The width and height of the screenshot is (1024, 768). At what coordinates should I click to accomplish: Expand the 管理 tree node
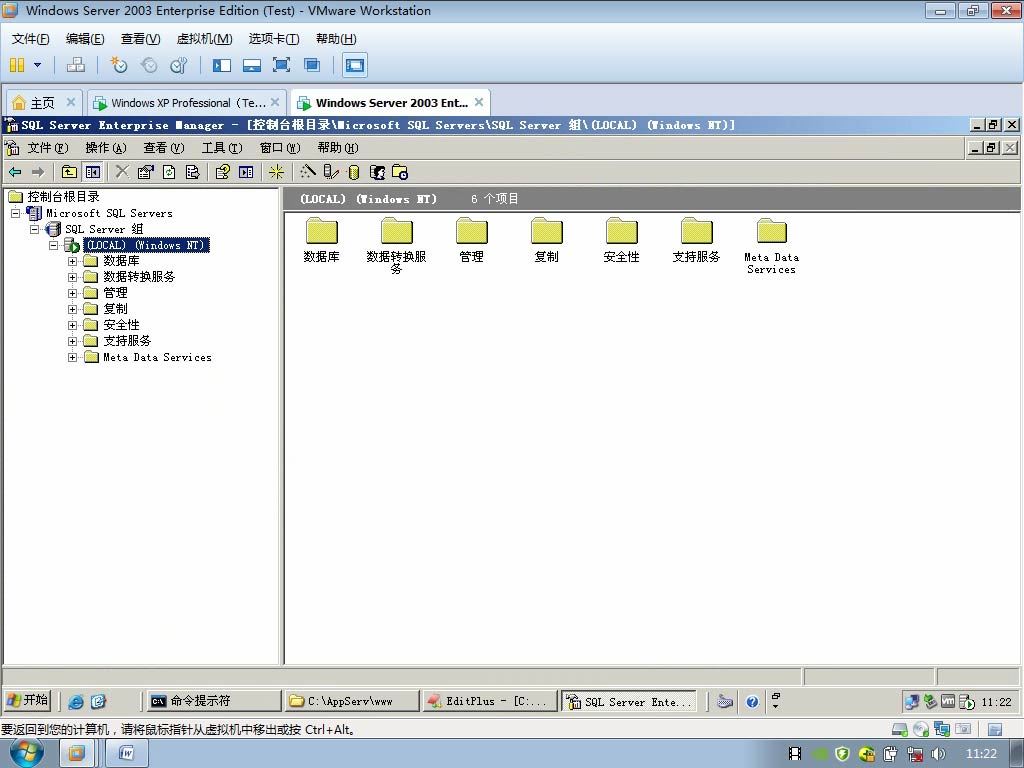coord(72,293)
